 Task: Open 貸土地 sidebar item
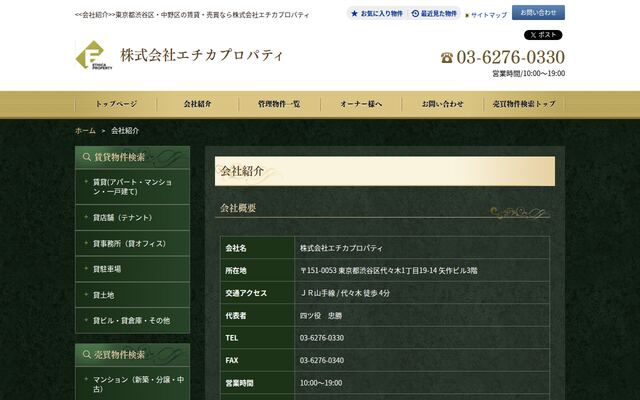133,295
